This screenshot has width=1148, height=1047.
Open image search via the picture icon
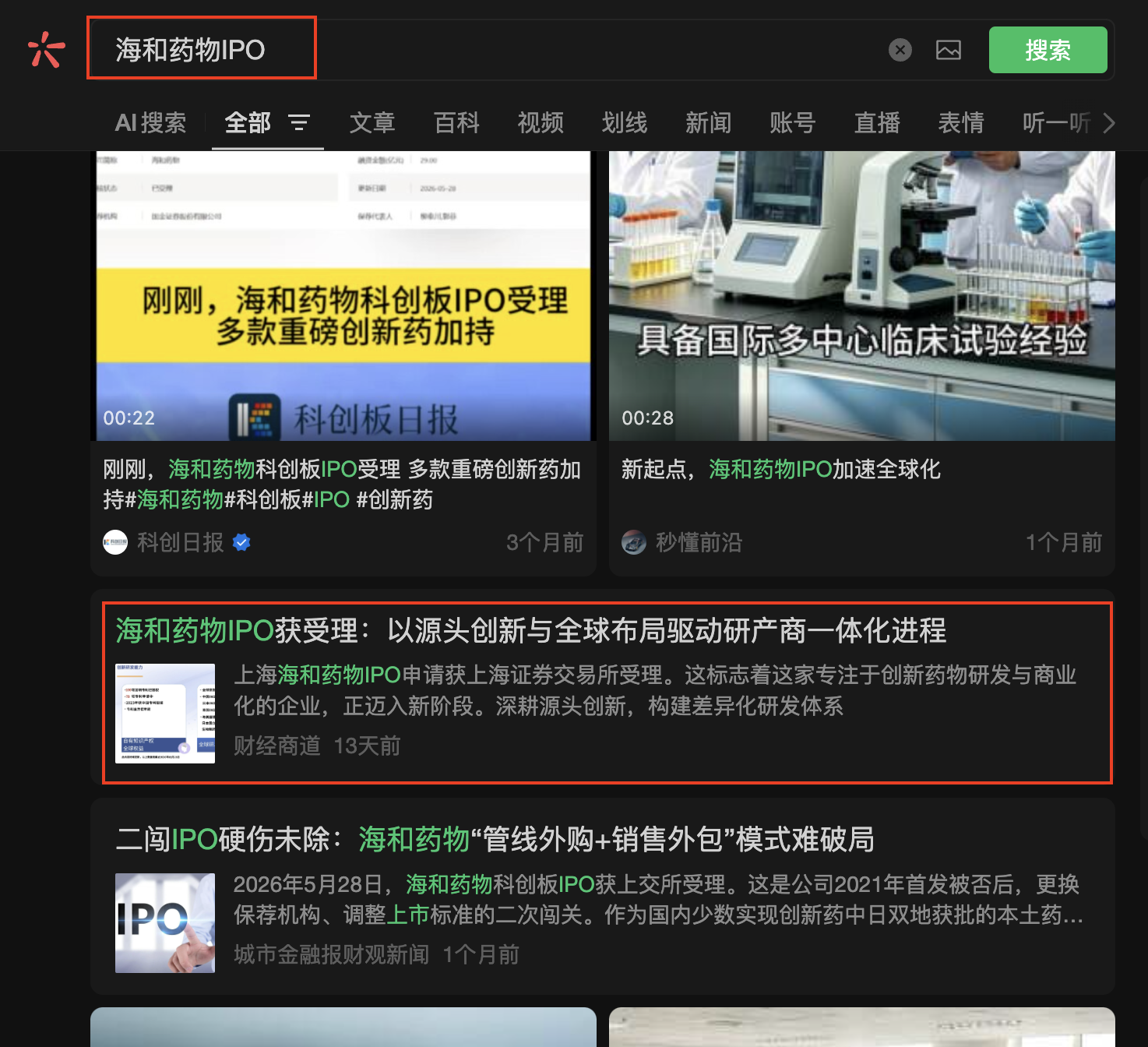[x=949, y=50]
